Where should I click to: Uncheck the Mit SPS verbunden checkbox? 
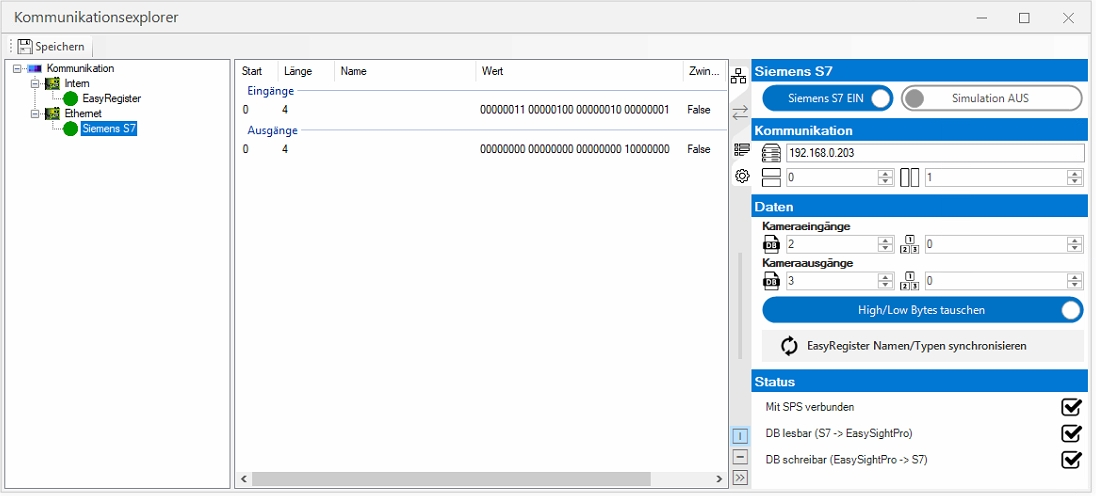point(1071,407)
